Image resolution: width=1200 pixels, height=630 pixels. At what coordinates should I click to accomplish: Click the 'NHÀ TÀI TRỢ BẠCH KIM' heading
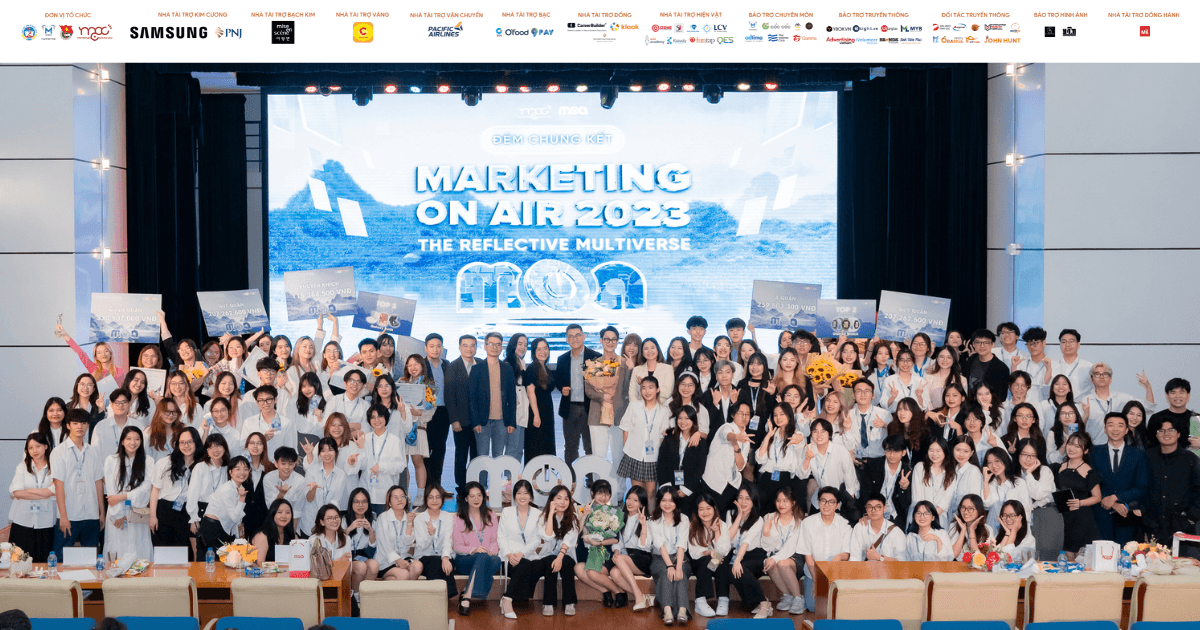[x=283, y=15]
